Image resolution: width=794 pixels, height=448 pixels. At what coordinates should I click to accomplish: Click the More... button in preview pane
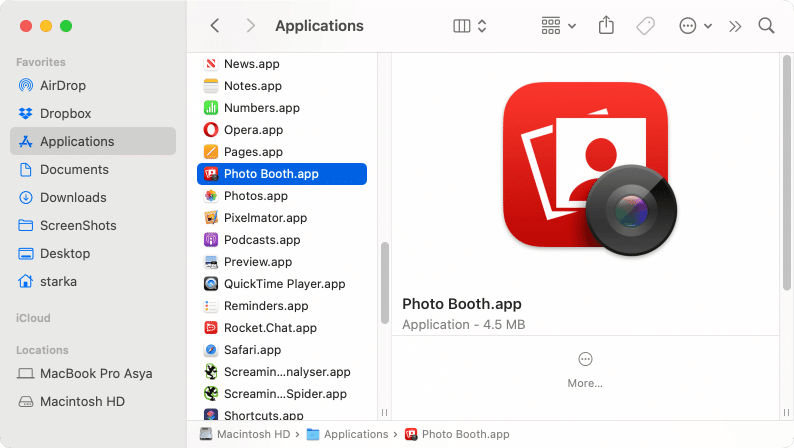[x=585, y=370]
